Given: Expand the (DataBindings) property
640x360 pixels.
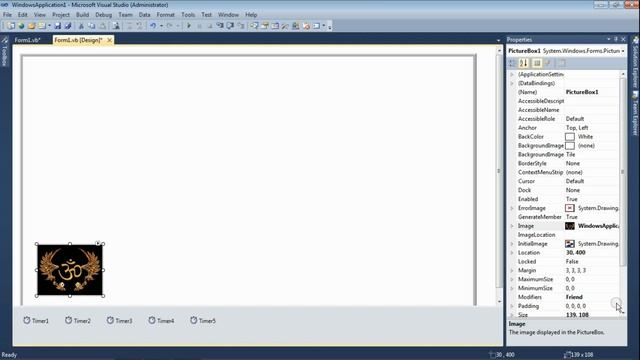Looking at the screenshot, I should click(x=512, y=83).
